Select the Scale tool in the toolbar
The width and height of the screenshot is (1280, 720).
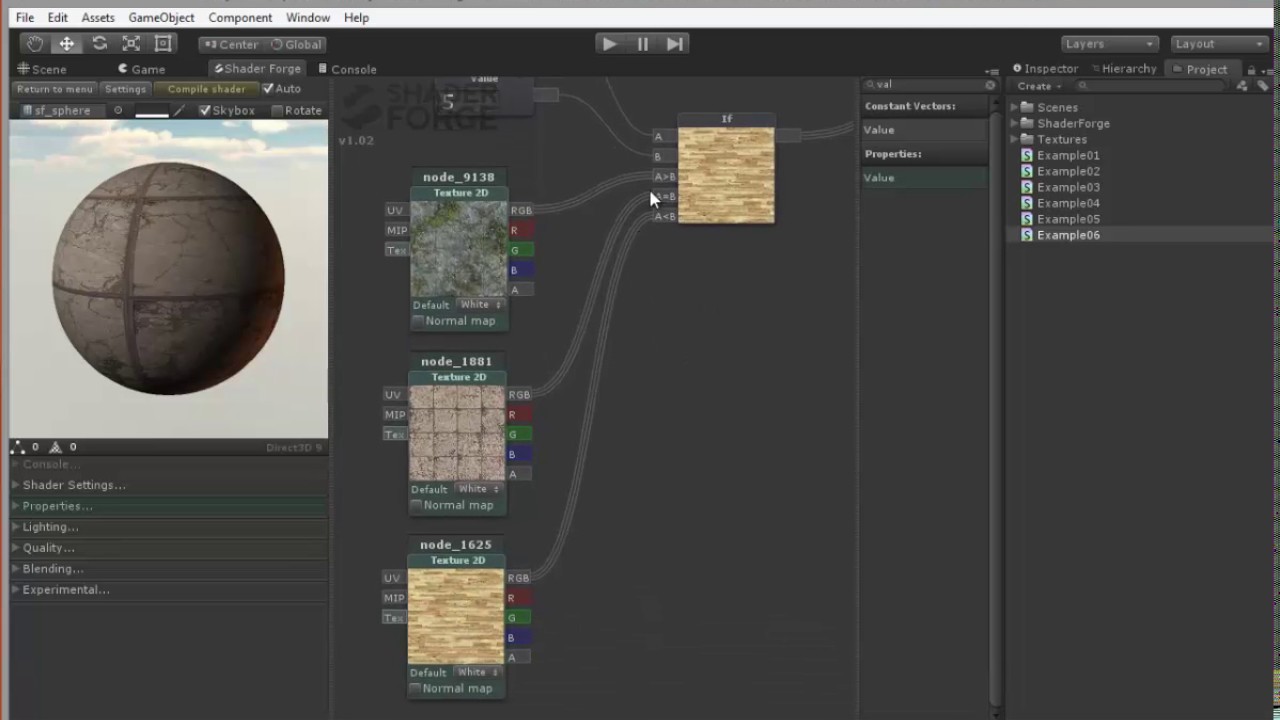130,43
